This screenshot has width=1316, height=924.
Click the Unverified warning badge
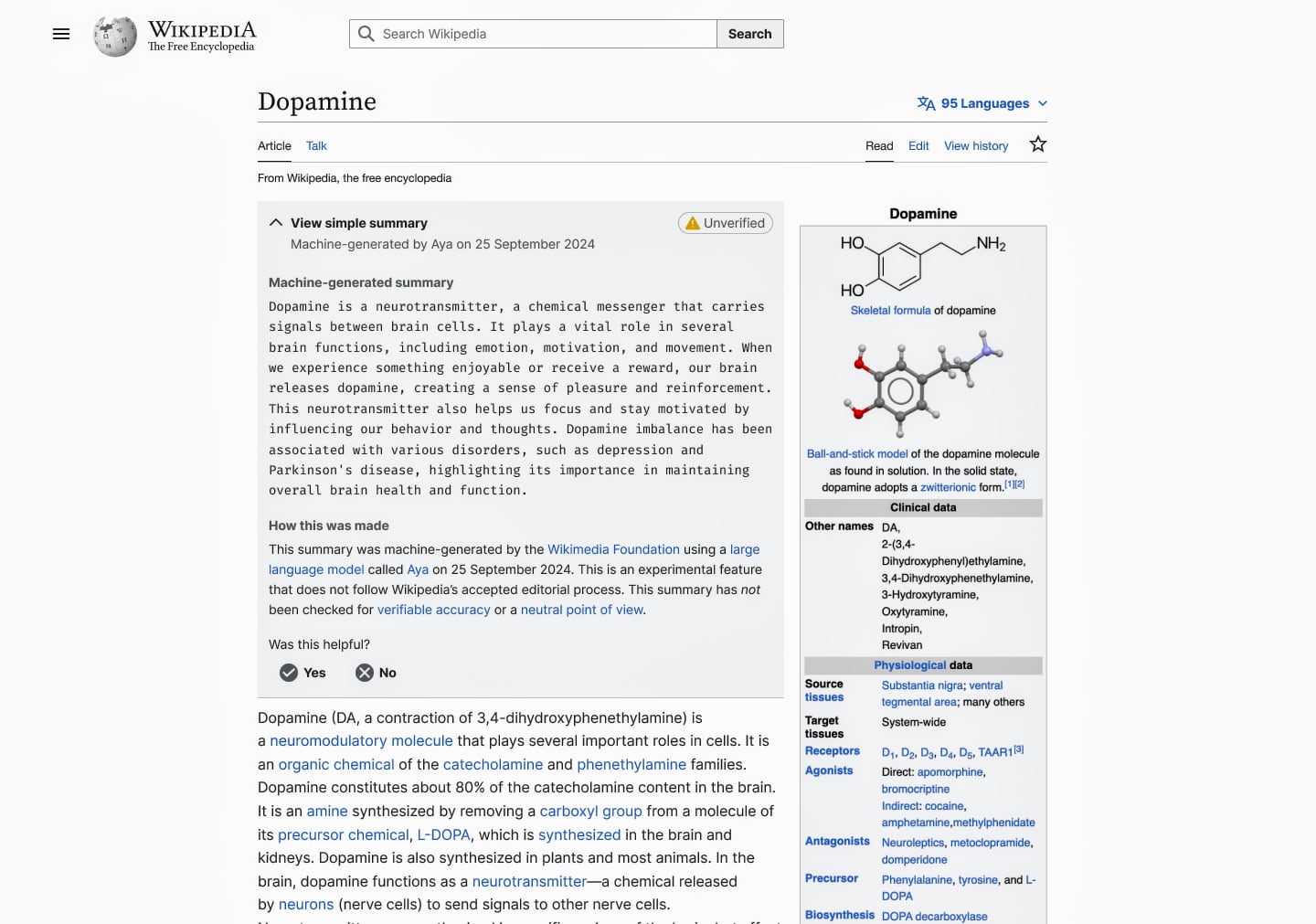[x=726, y=223]
